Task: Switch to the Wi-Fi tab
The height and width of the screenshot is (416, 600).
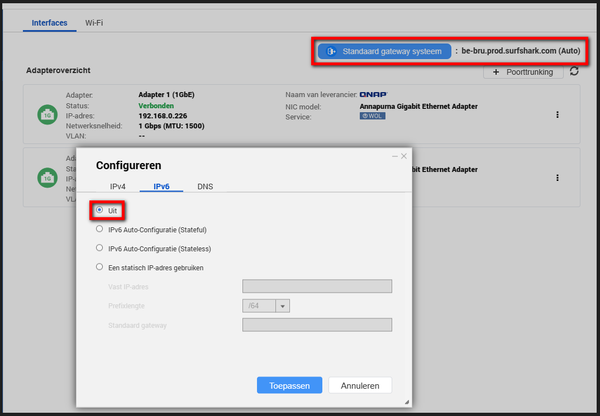Action: [x=95, y=21]
